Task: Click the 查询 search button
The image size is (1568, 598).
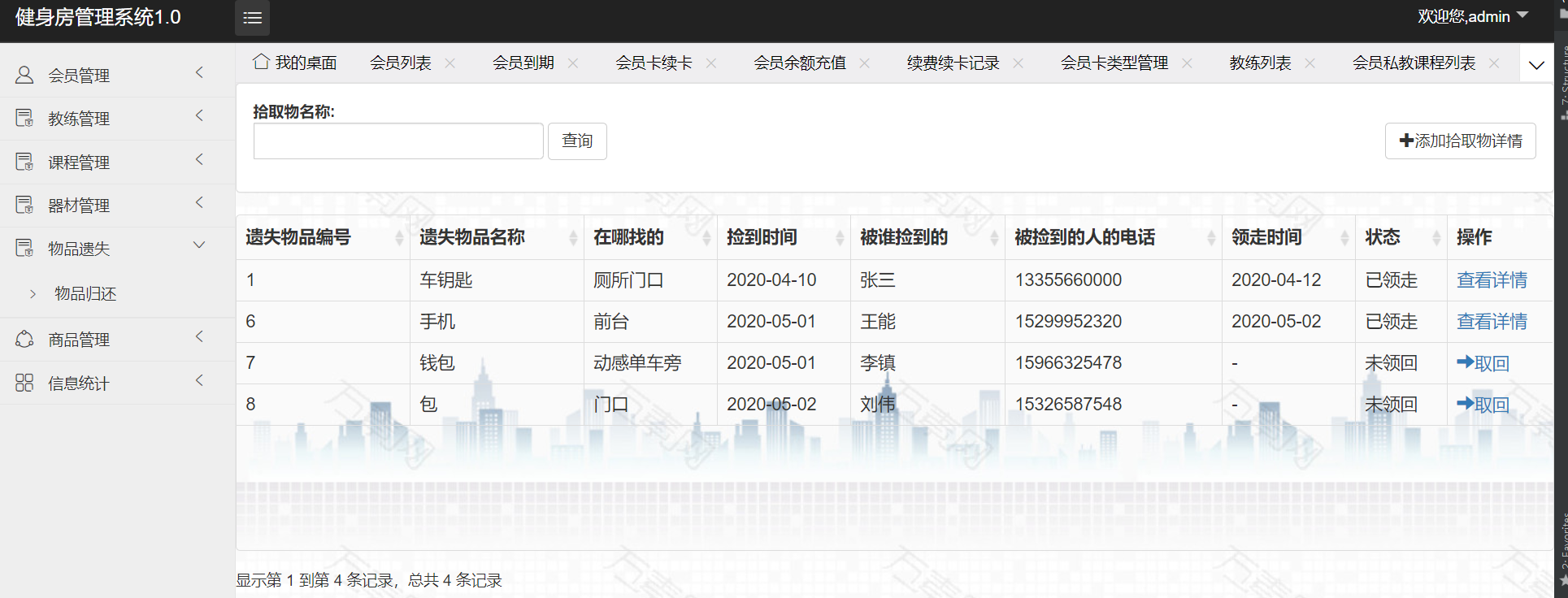Action: 577,141
